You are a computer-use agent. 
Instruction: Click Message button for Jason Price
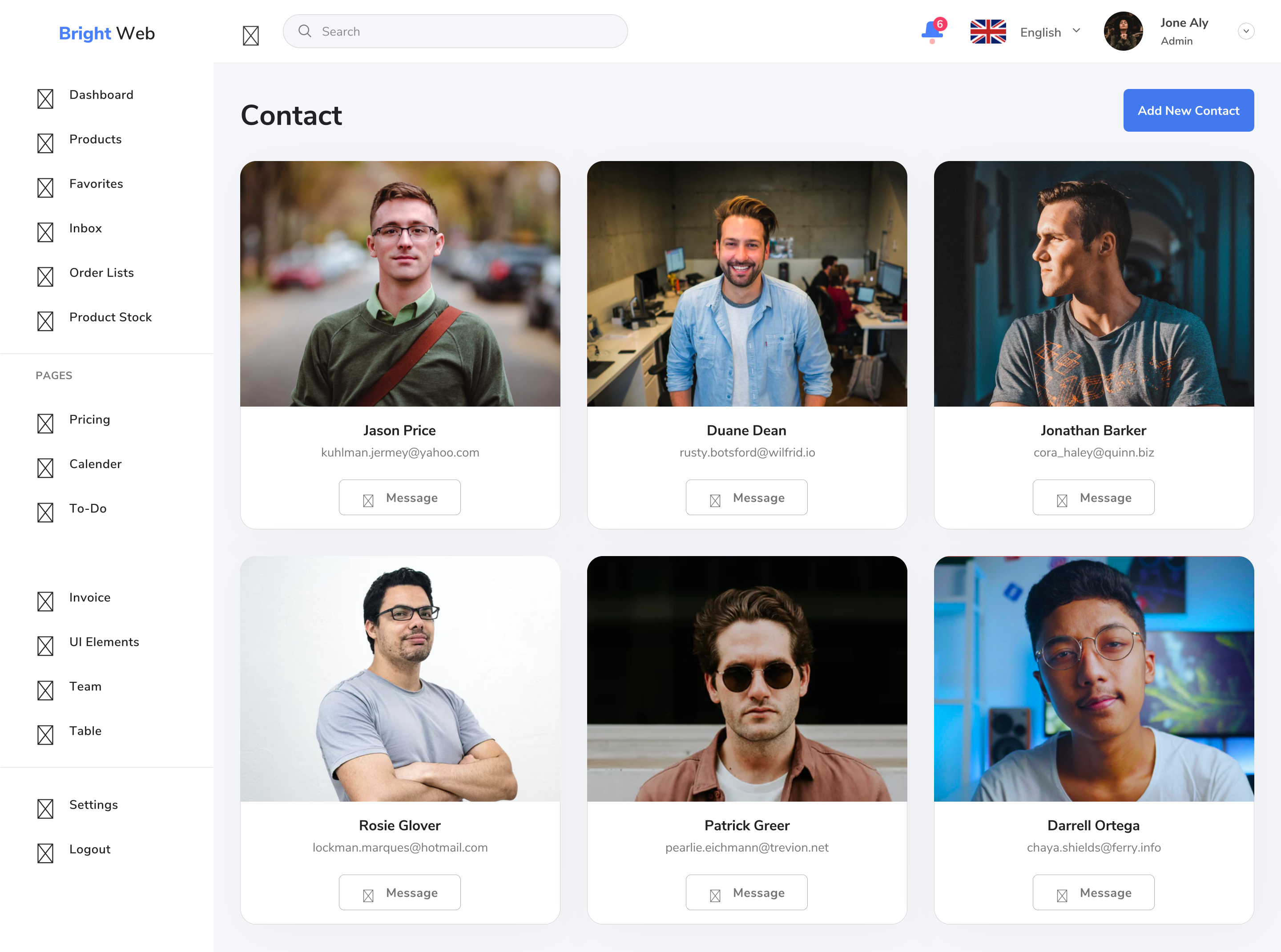point(399,497)
